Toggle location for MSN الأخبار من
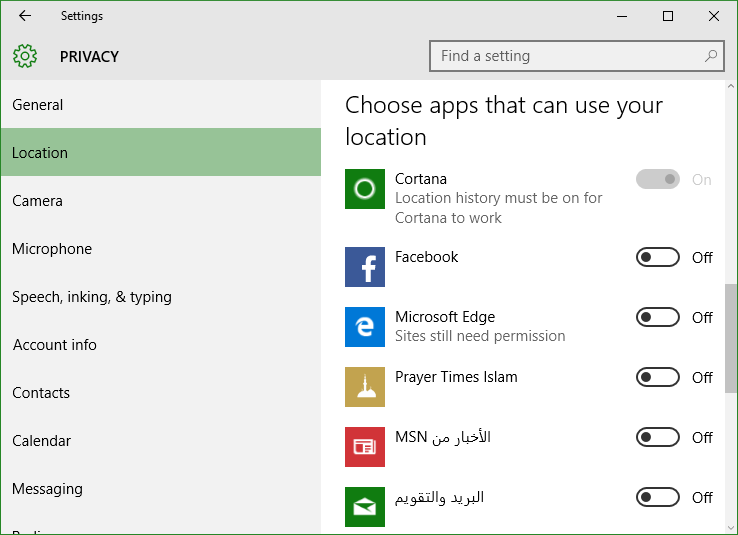This screenshot has height=535, width=738. click(x=658, y=437)
